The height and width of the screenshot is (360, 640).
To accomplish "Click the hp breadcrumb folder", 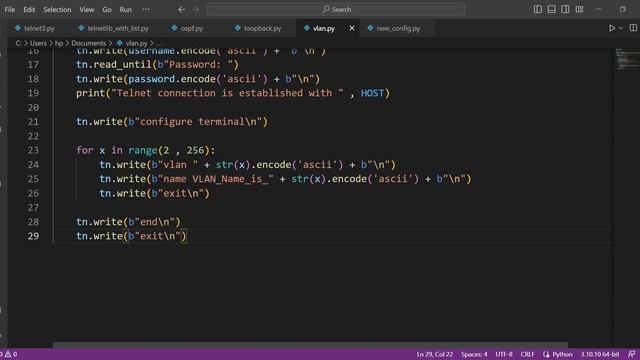I will pos(59,43).
